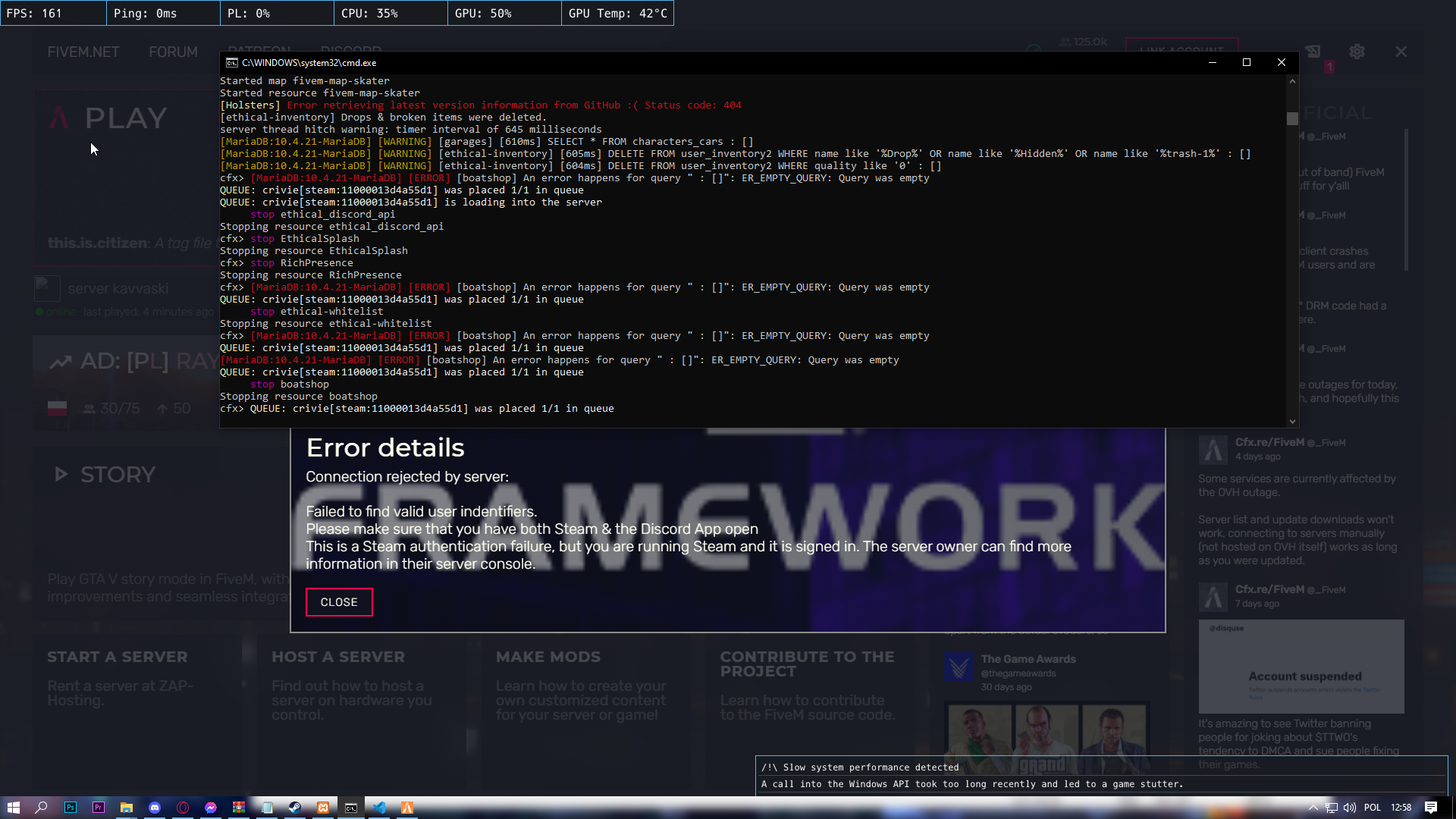Open File Explorer from the taskbar
The width and height of the screenshot is (1456, 819).
pyautogui.click(x=127, y=808)
